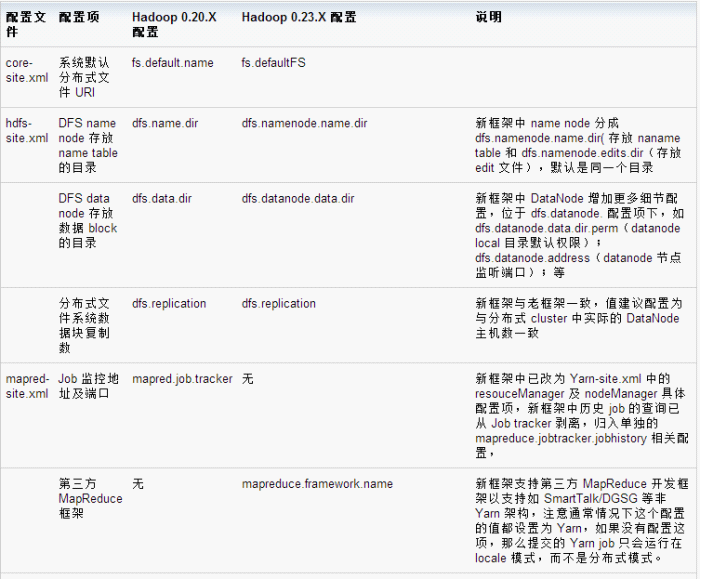Click the 'Hadoop 0.20.X 配置' header
Screen dimensions: 701x580
click(x=174, y=24)
